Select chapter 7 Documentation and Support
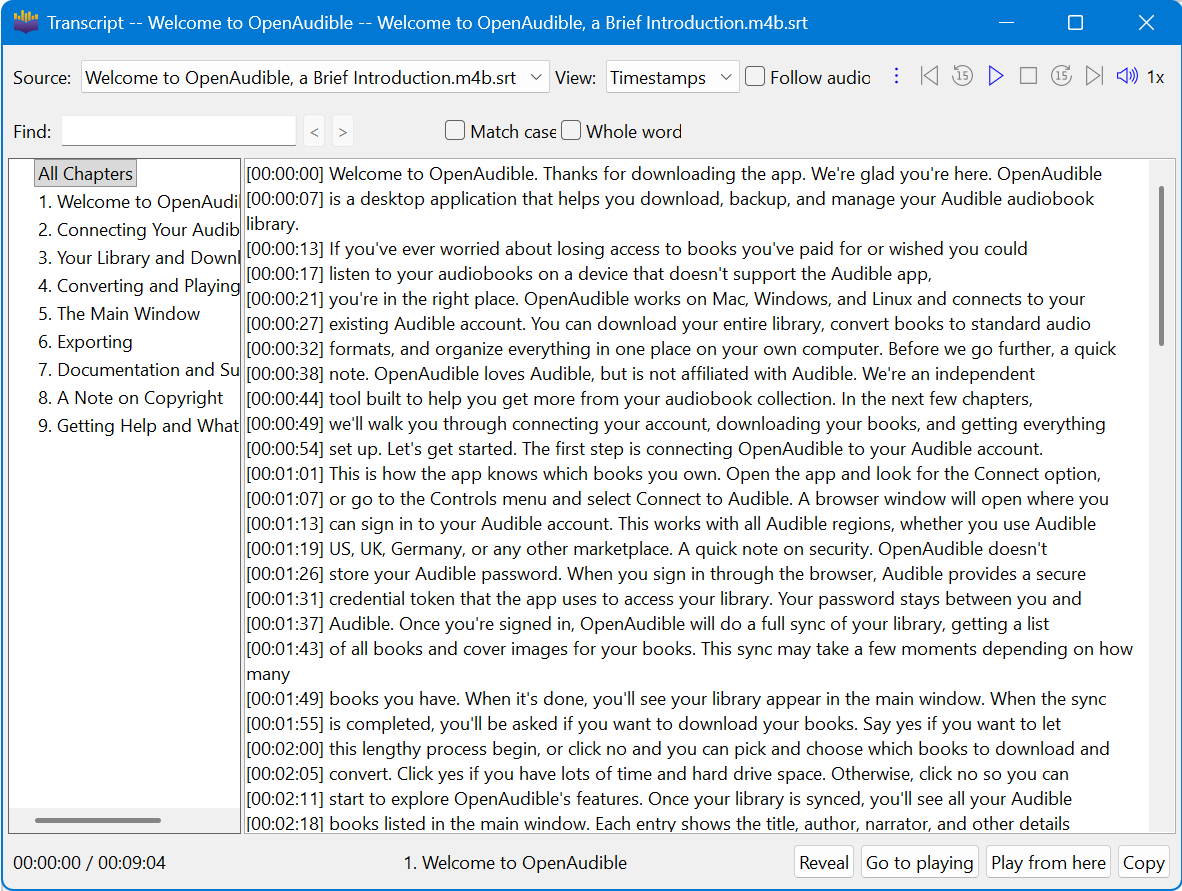Viewport: 1182px width, 891px height. click(x=138, y=369)
